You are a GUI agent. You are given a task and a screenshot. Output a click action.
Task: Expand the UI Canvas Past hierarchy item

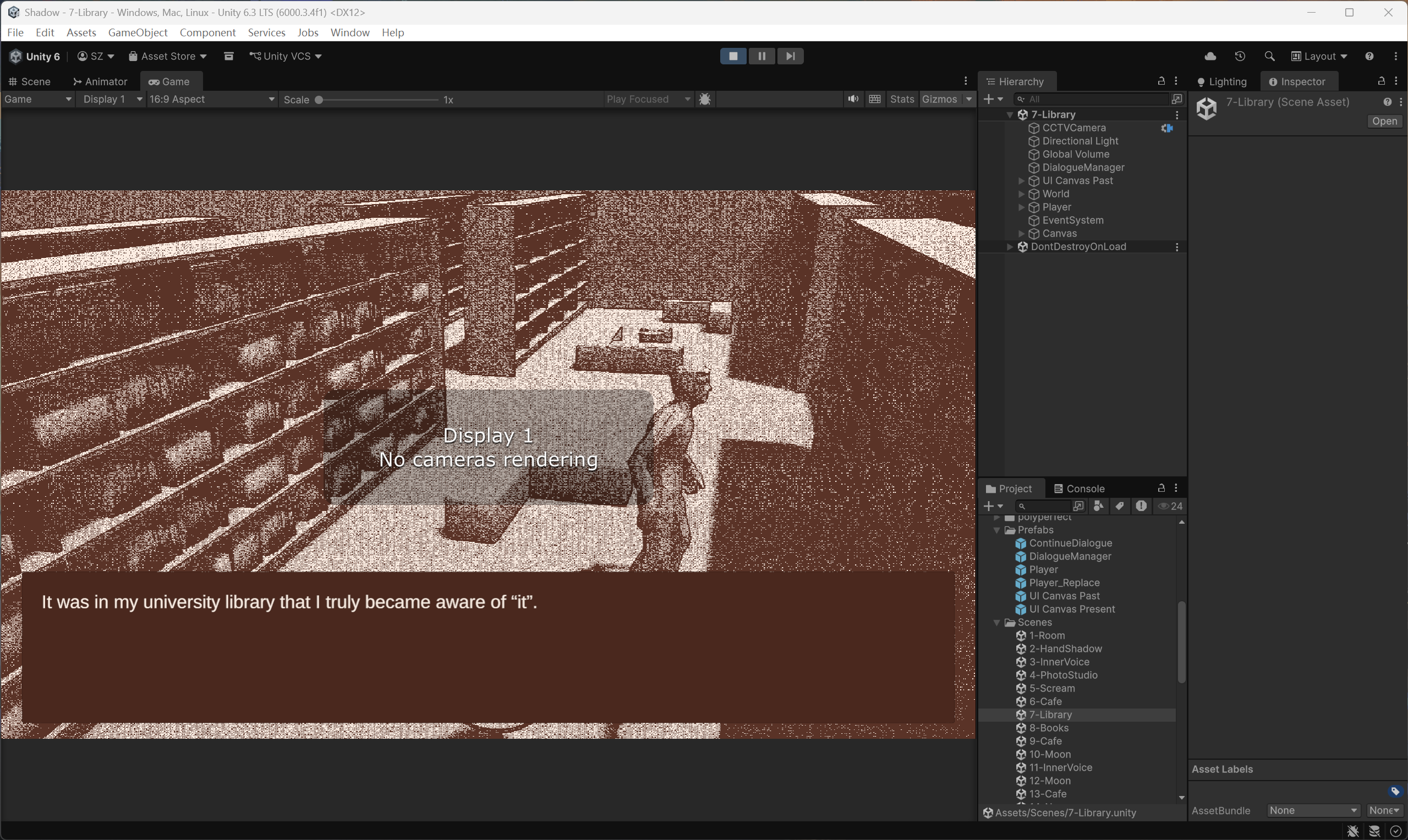(1021, 180)
